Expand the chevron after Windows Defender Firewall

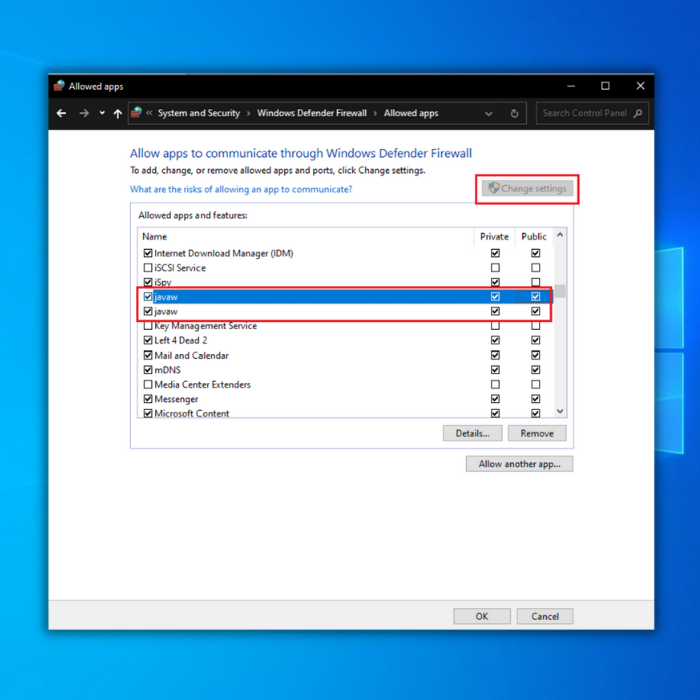(375, 113)
